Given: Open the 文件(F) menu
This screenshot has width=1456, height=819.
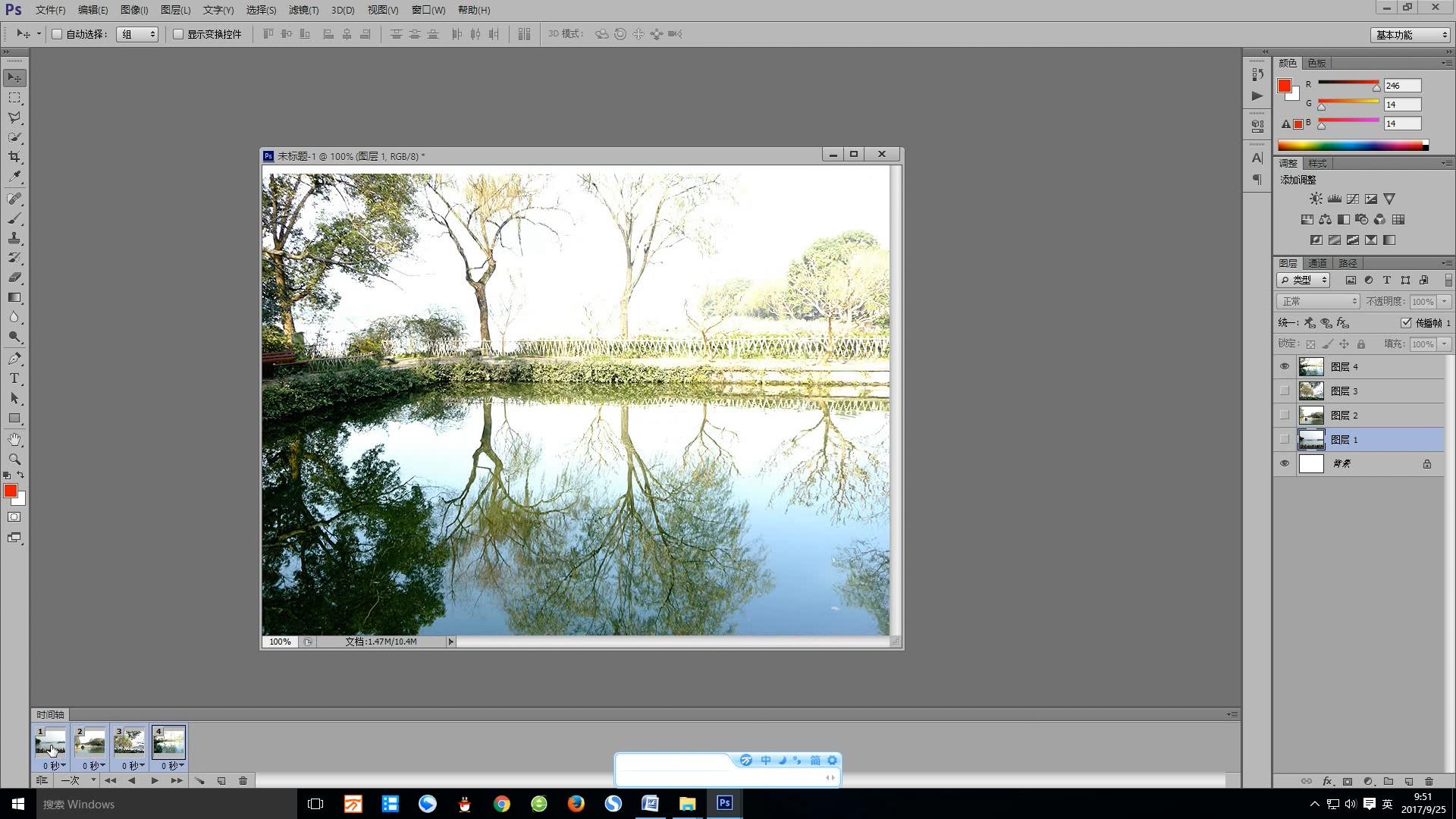Looking at the screenshot, I should pyautogui.click(x=50, y=10).
